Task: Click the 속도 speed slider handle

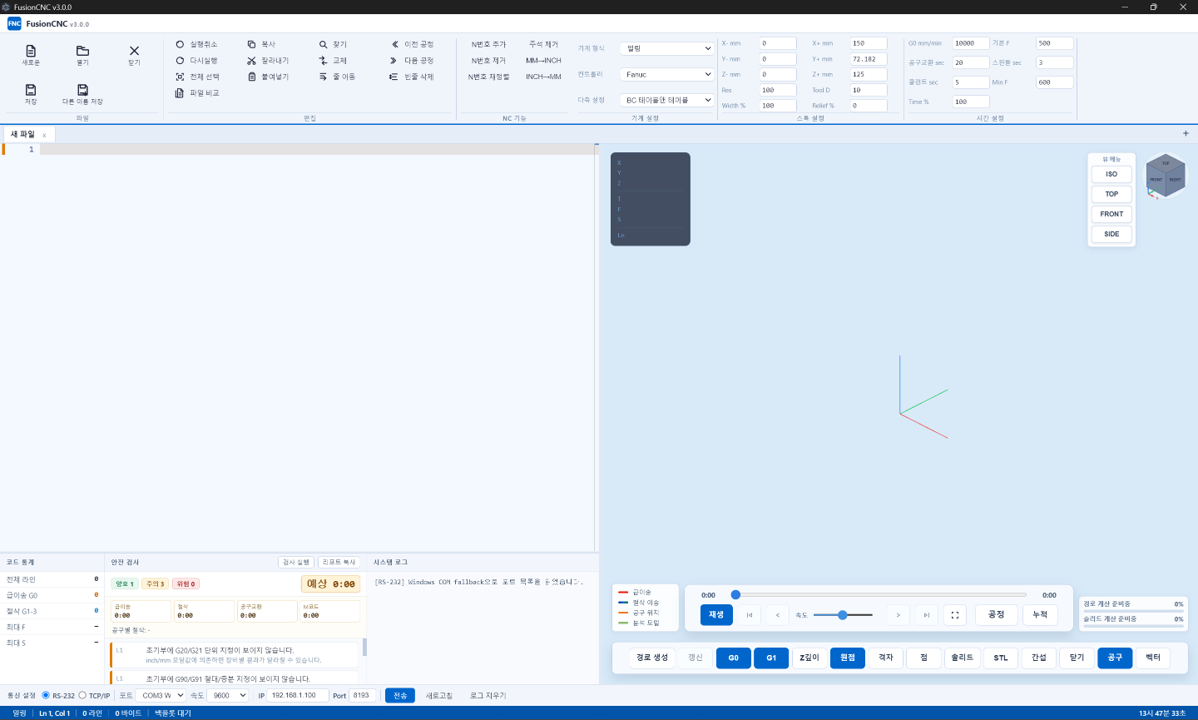Action: tap(842, 615)
